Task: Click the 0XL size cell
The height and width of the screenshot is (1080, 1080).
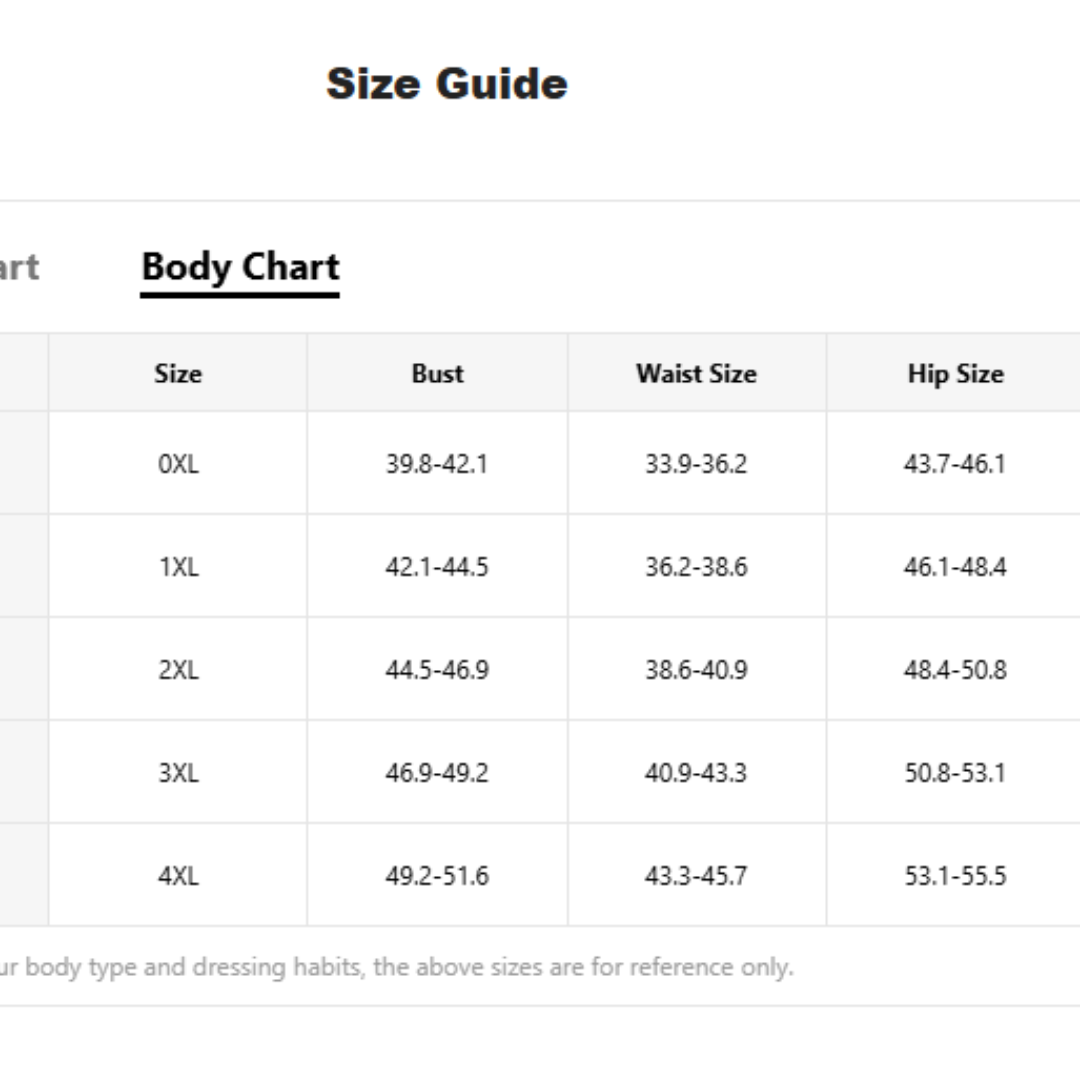Action: tap(178, 464)
